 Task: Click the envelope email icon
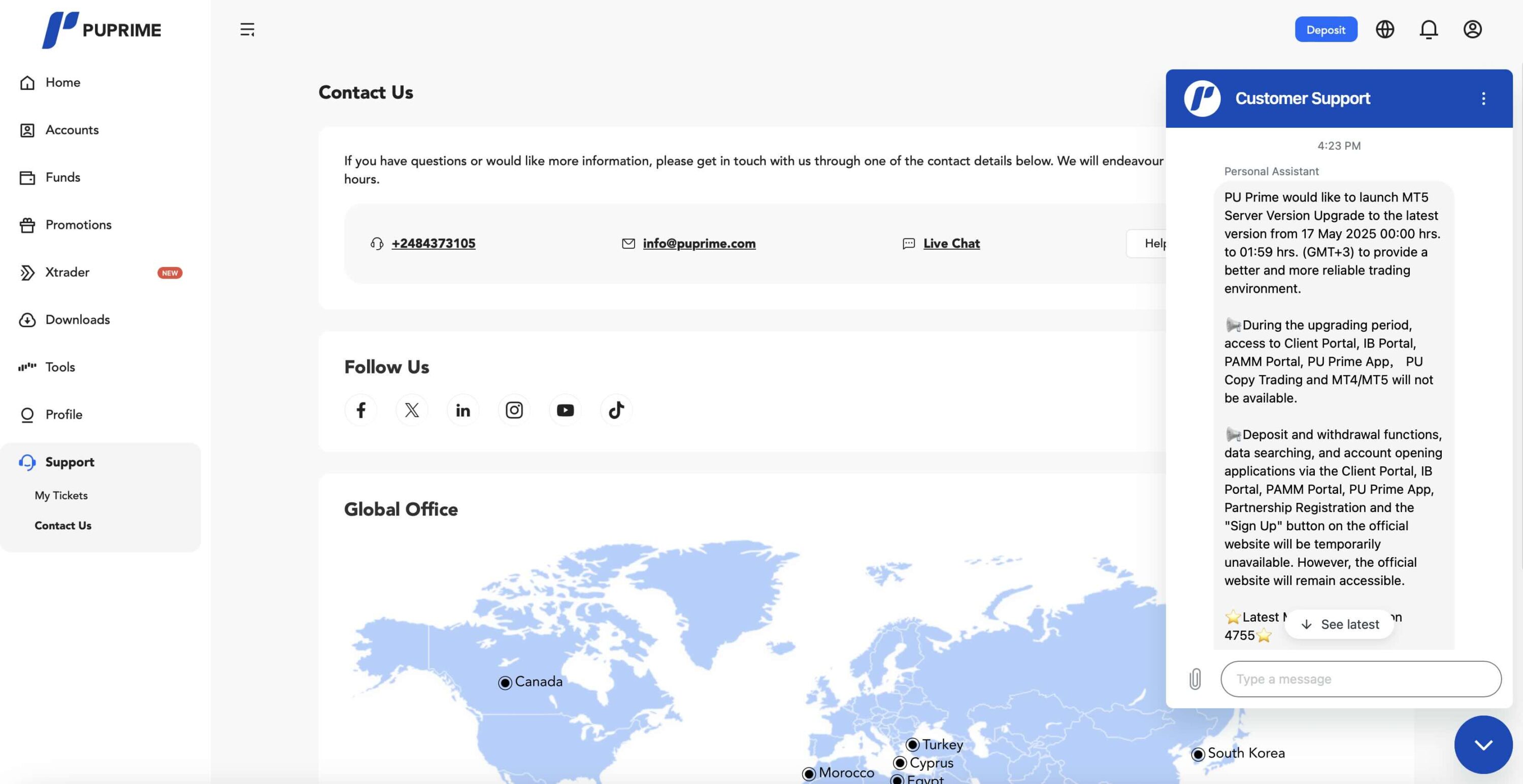tap(628, 244)
